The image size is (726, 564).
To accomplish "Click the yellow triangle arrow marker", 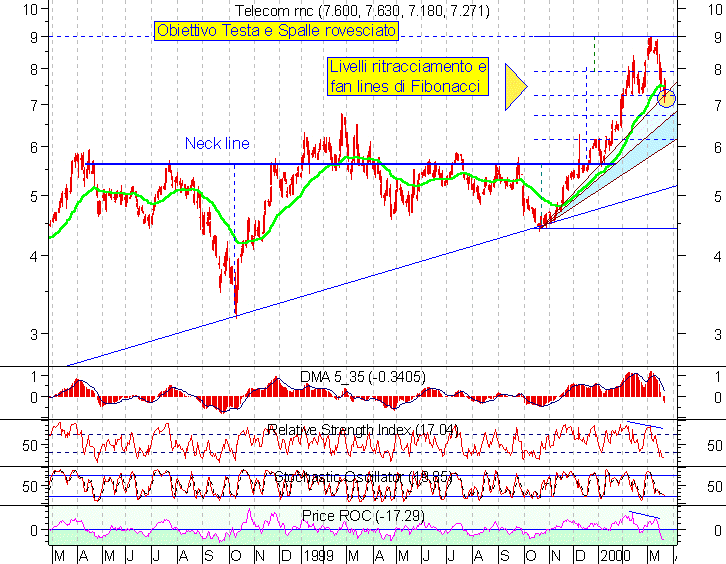I will [x=516, y=87].
